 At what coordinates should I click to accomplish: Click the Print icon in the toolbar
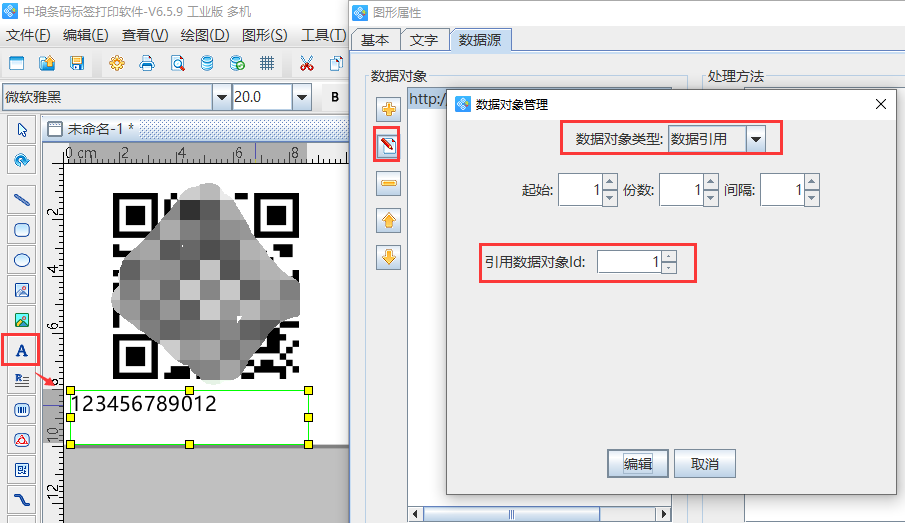point(147,63)
